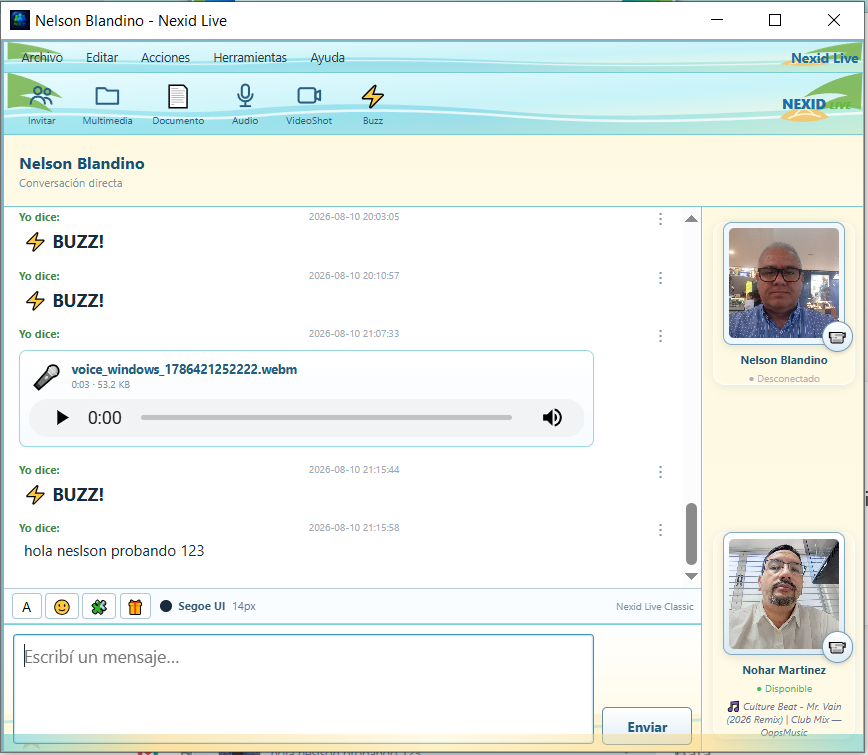This screenshot has width=868, height=755.
Task: Open options for the 20:10:57 message
Action: click(x=660, y=278)
